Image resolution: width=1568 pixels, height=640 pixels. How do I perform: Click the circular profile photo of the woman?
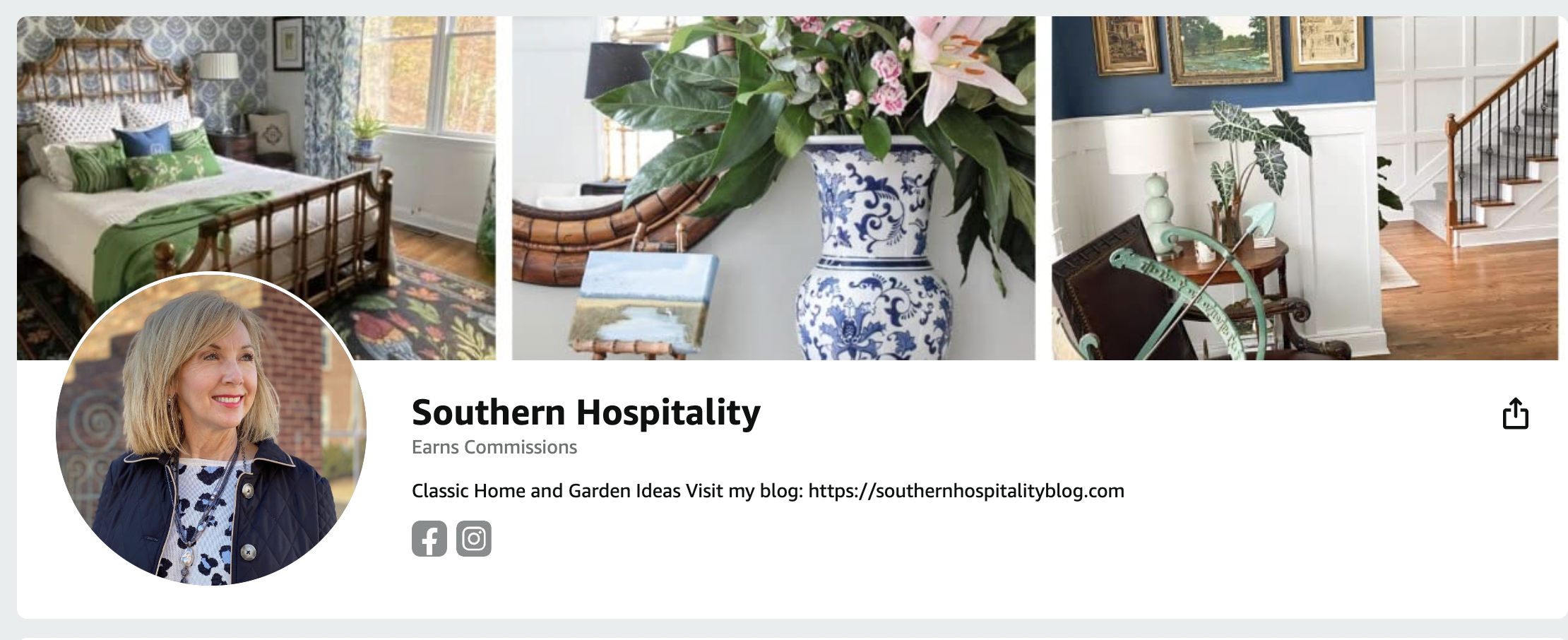[211, 429]
